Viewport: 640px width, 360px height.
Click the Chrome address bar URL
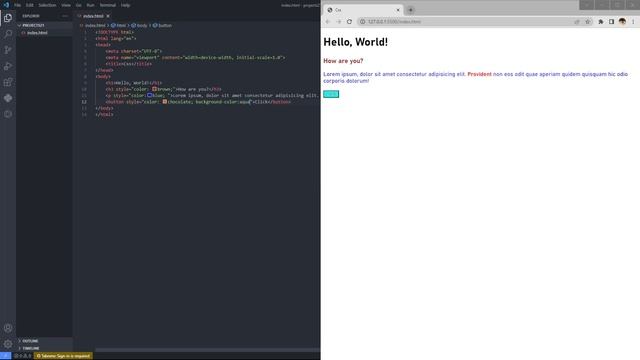pos(394,22)
